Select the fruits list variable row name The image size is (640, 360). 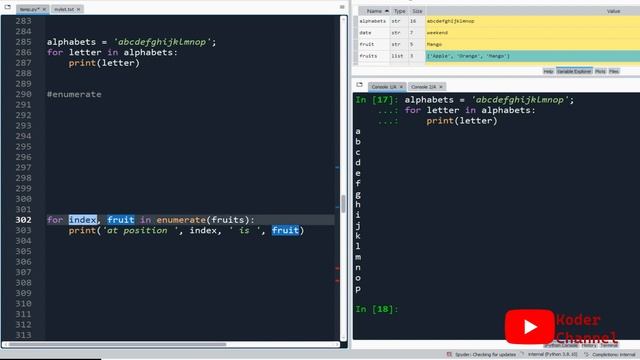click(x=368, y=56)
